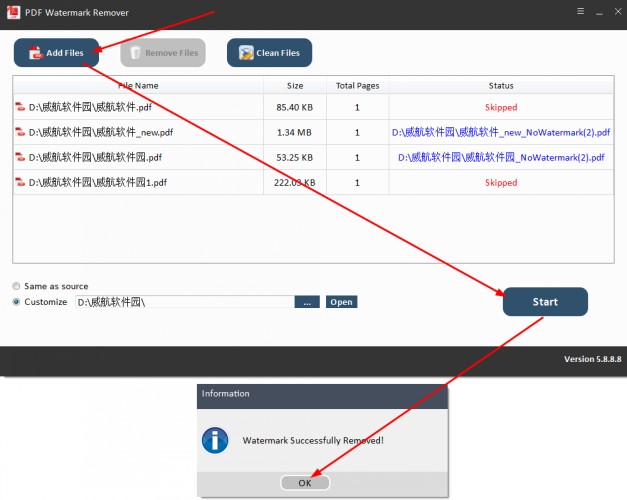This screenshot has width=627, height=500.
Task: Click PDF icon of 53.25 KB file row
Action: (x=20, y=157)
